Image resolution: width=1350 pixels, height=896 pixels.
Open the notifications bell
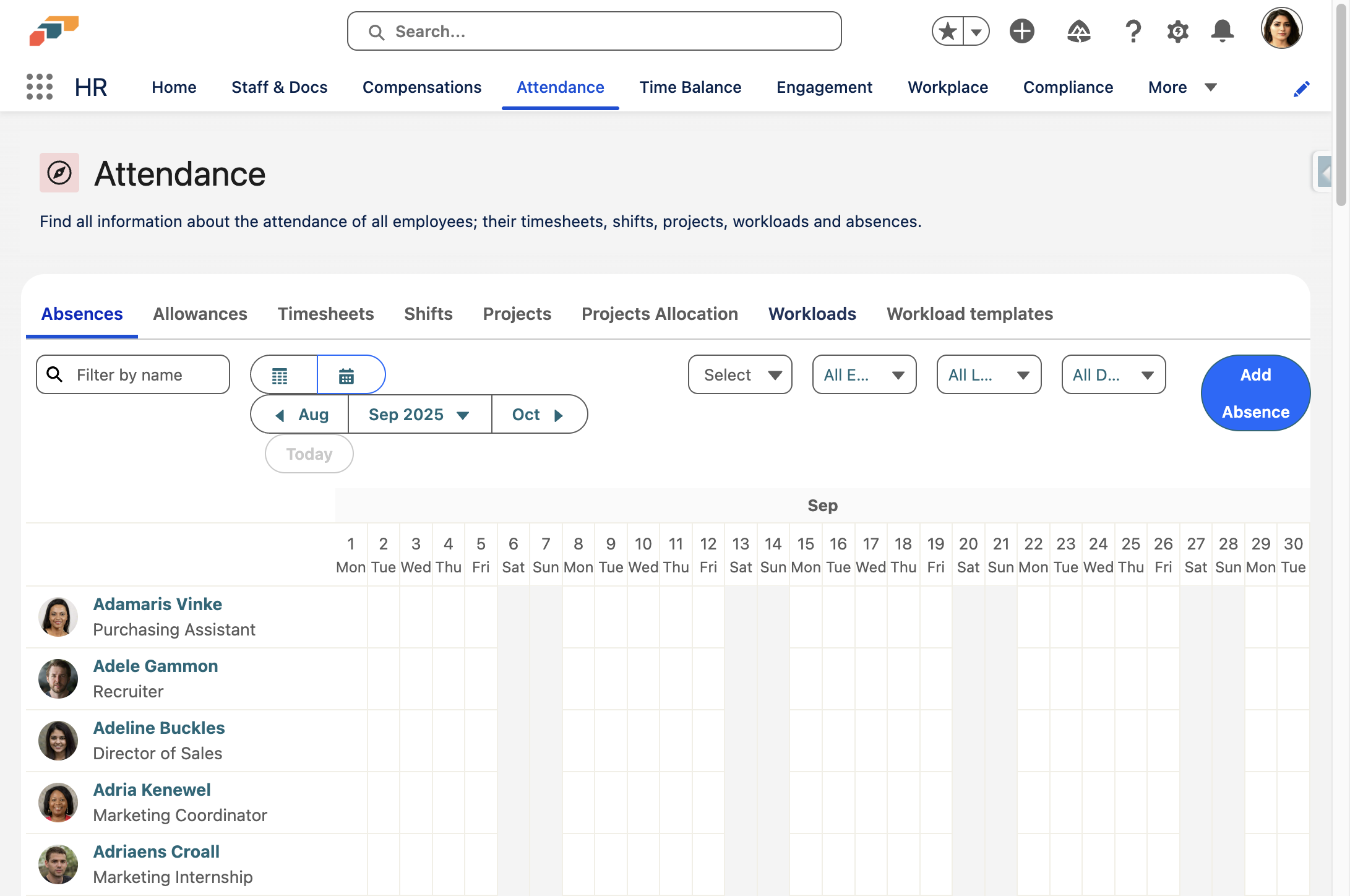(1223, 31)
